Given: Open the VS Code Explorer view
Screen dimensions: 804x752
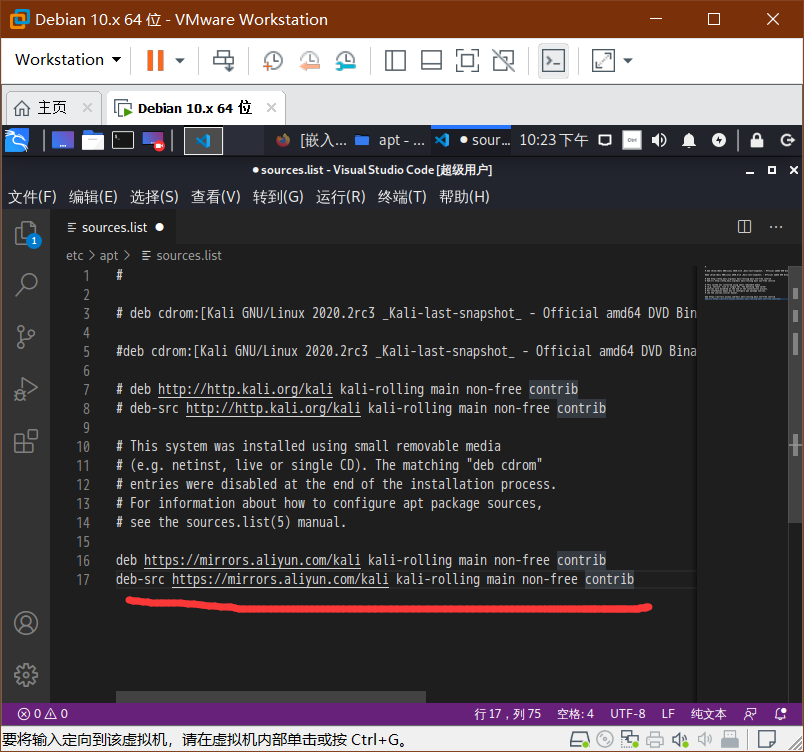Looking at the screenshot, I should [x=27, y=234].
